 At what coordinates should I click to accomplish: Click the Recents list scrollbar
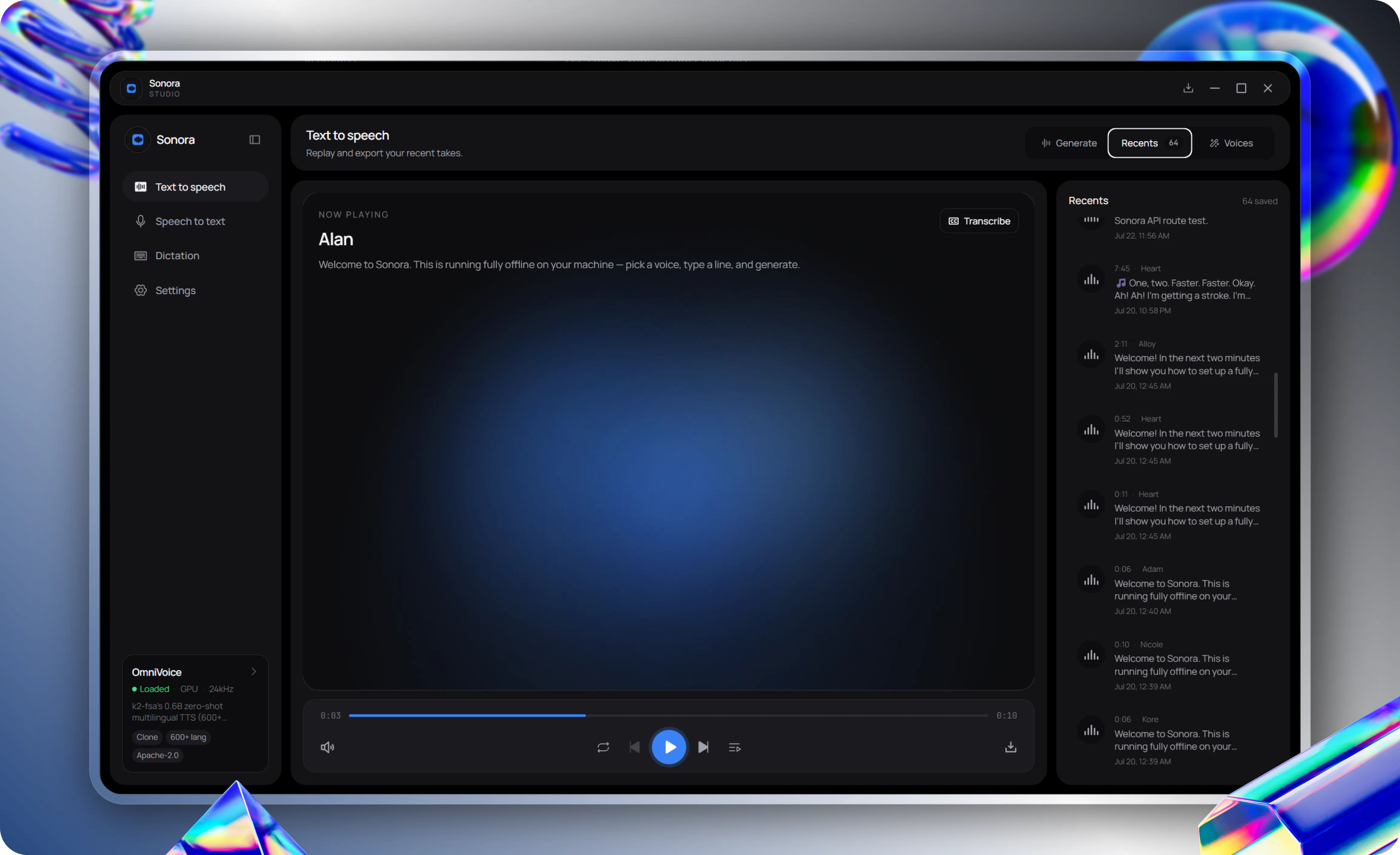(1276, 405)
